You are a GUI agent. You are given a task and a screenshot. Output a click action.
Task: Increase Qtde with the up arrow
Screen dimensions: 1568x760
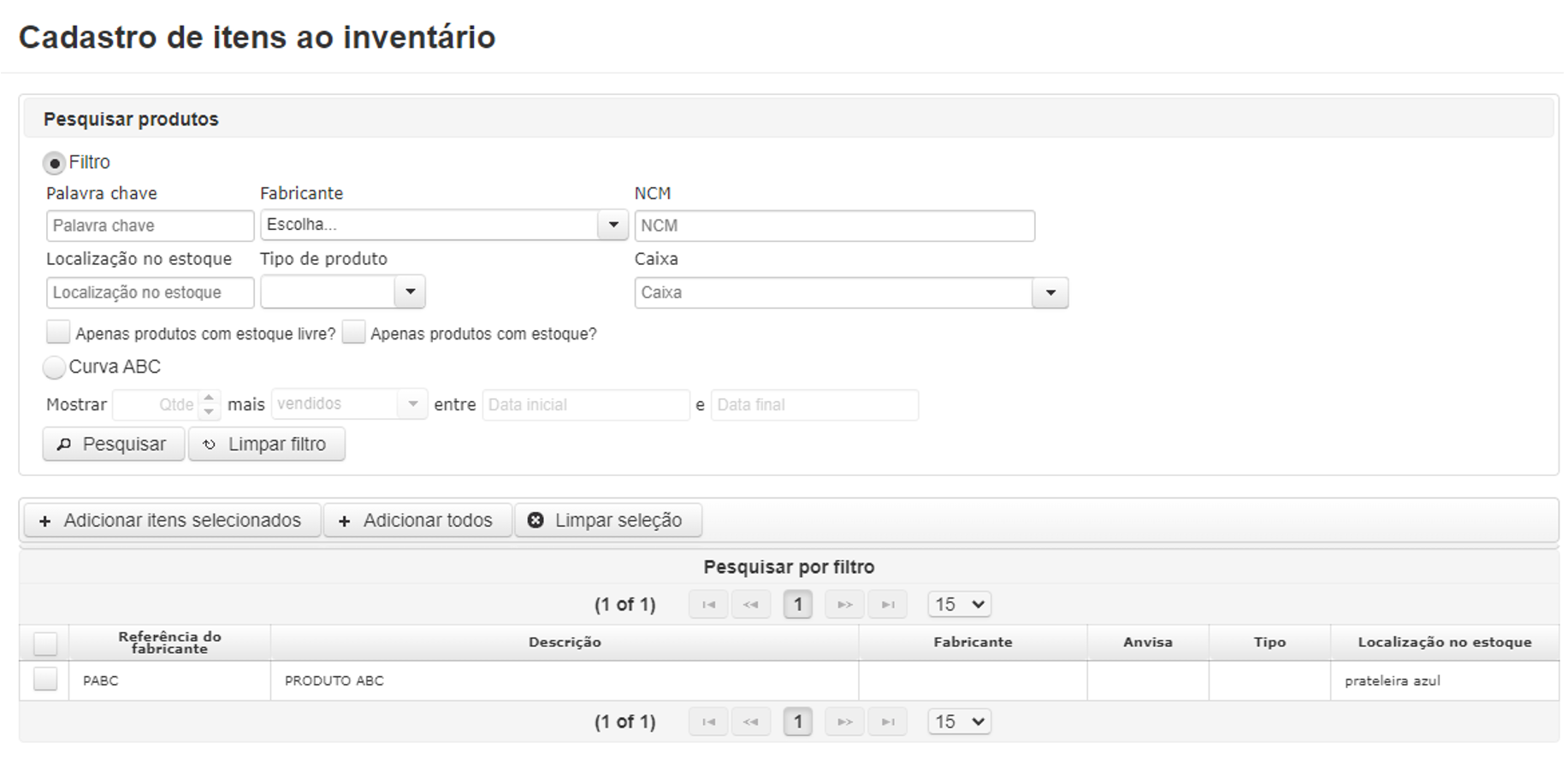point(209,398)
